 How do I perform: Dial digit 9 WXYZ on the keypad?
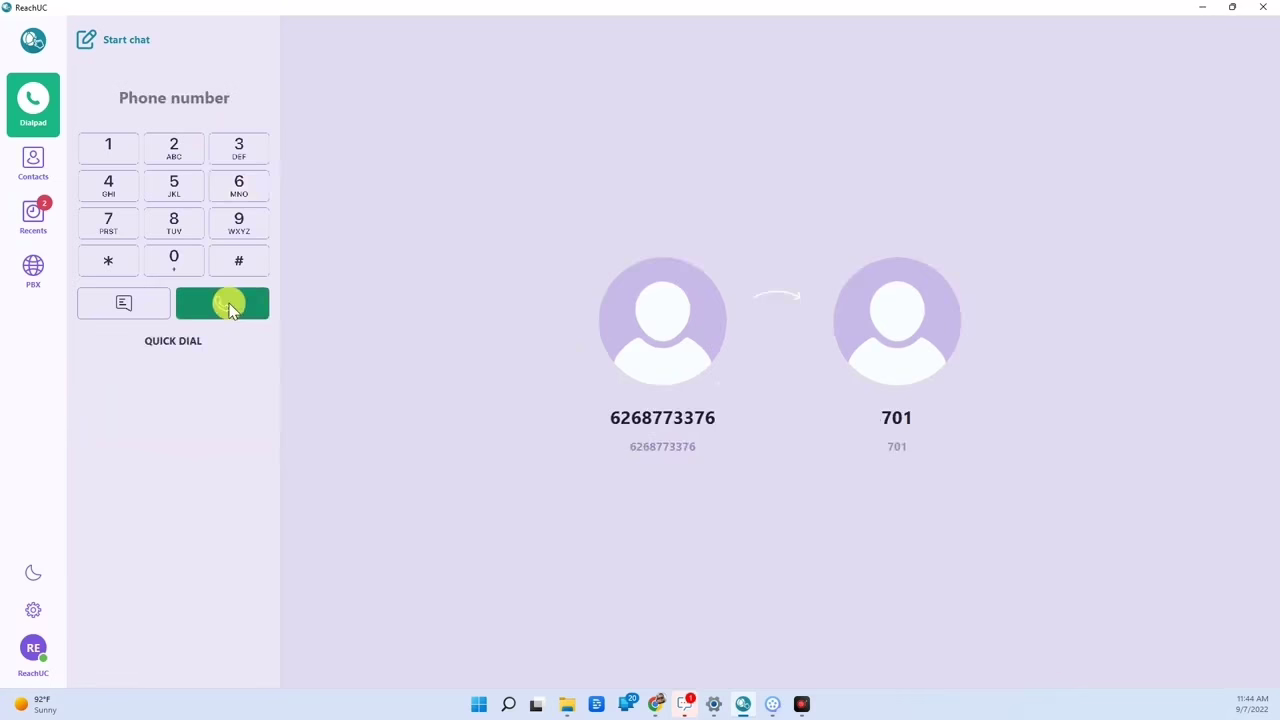[238, 222]
